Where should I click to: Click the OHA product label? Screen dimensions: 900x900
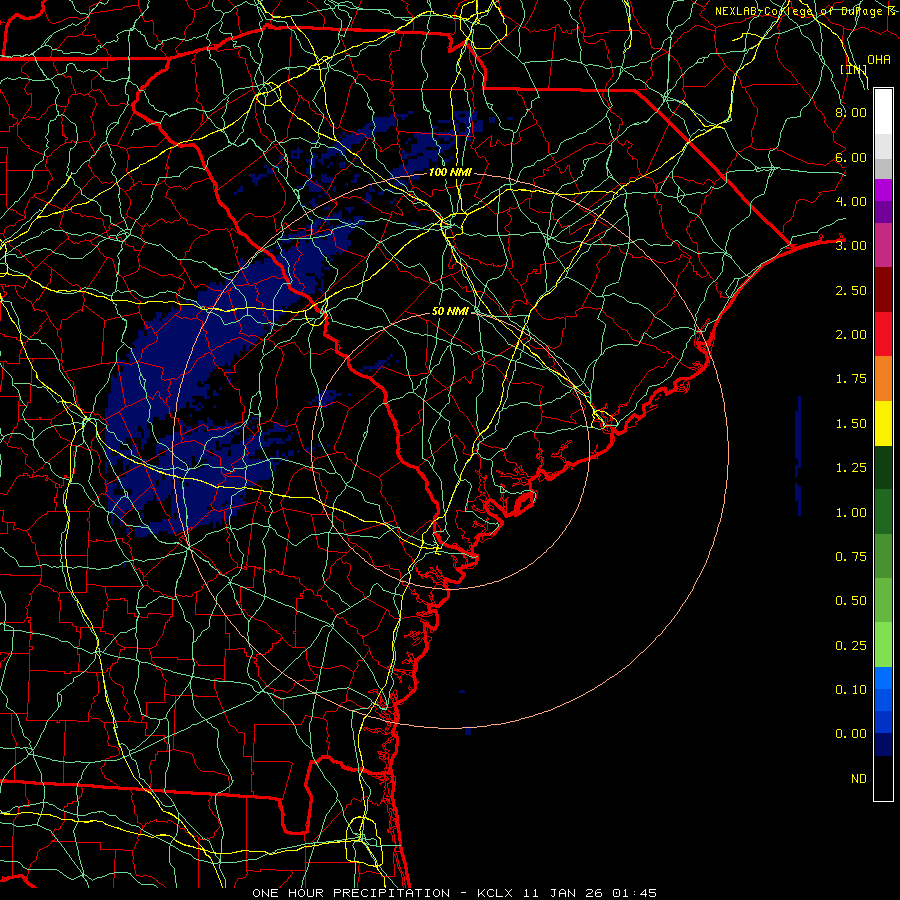879,59
